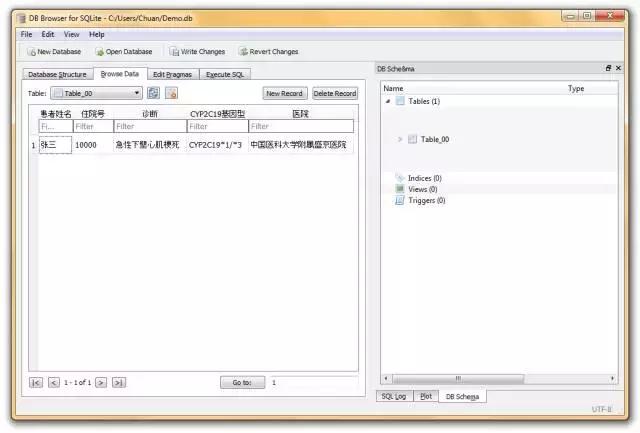Select the 诊断 cell in row 1
Screen dimensions: 640x433
[150, 145]
